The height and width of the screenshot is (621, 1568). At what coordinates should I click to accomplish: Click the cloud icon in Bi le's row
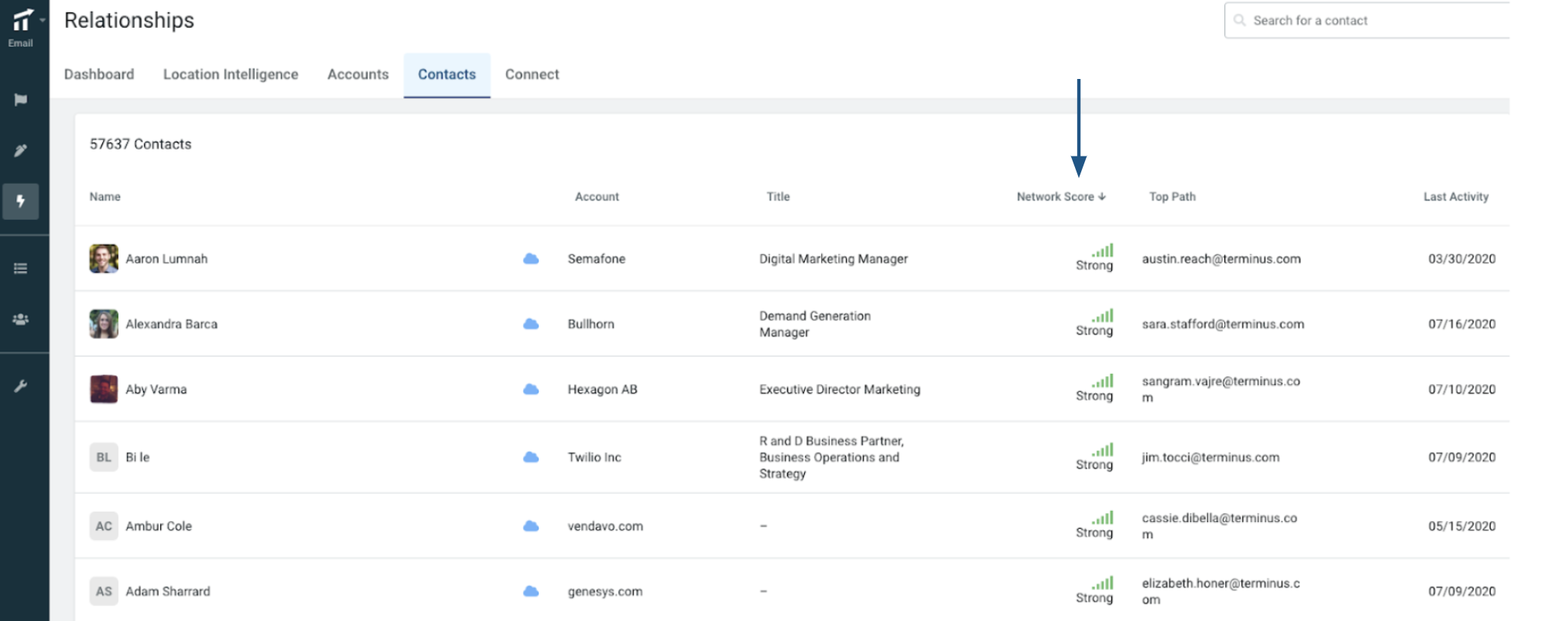click(x=531, y=457)
